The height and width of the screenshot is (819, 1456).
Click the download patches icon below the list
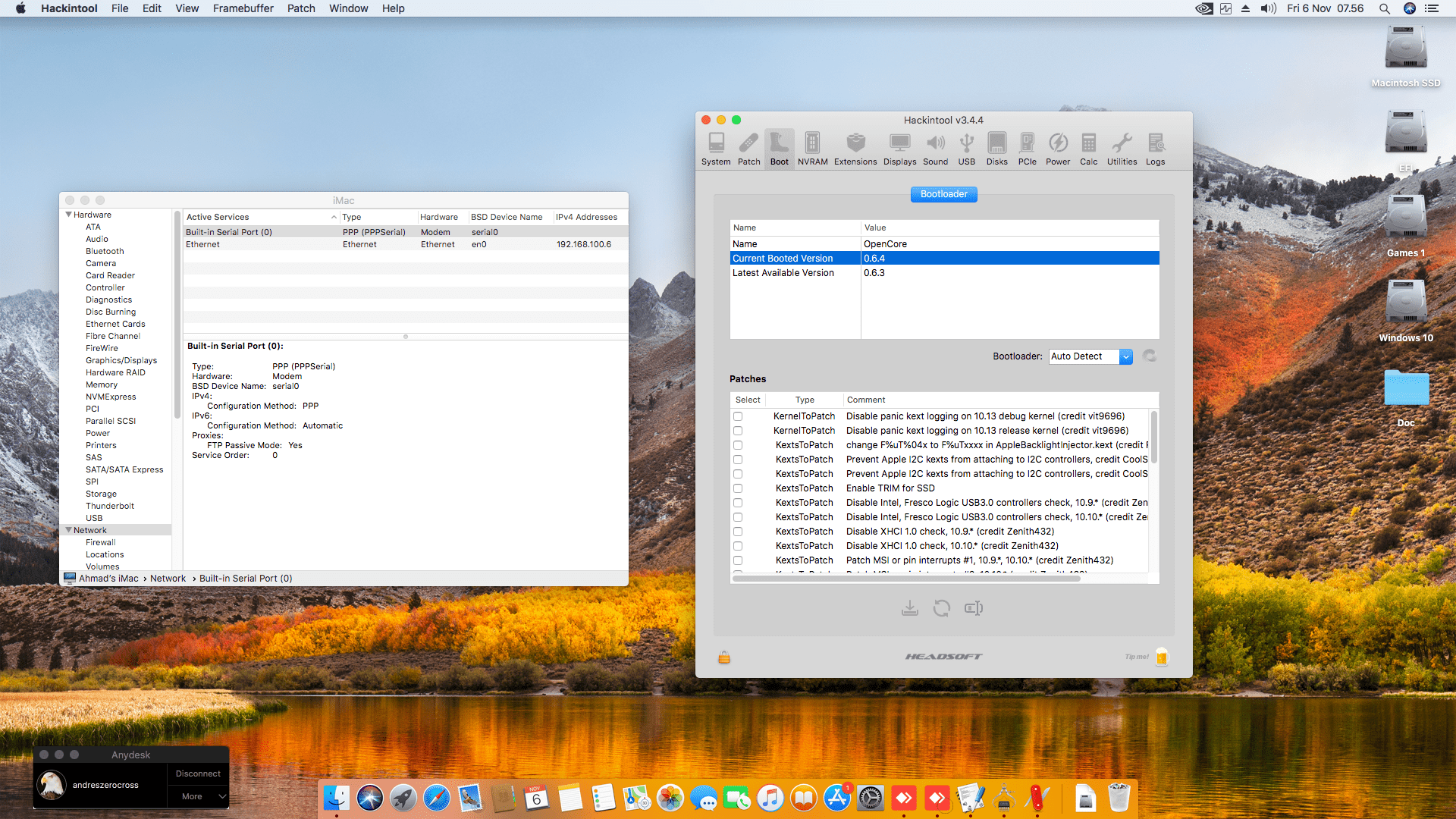910,608
